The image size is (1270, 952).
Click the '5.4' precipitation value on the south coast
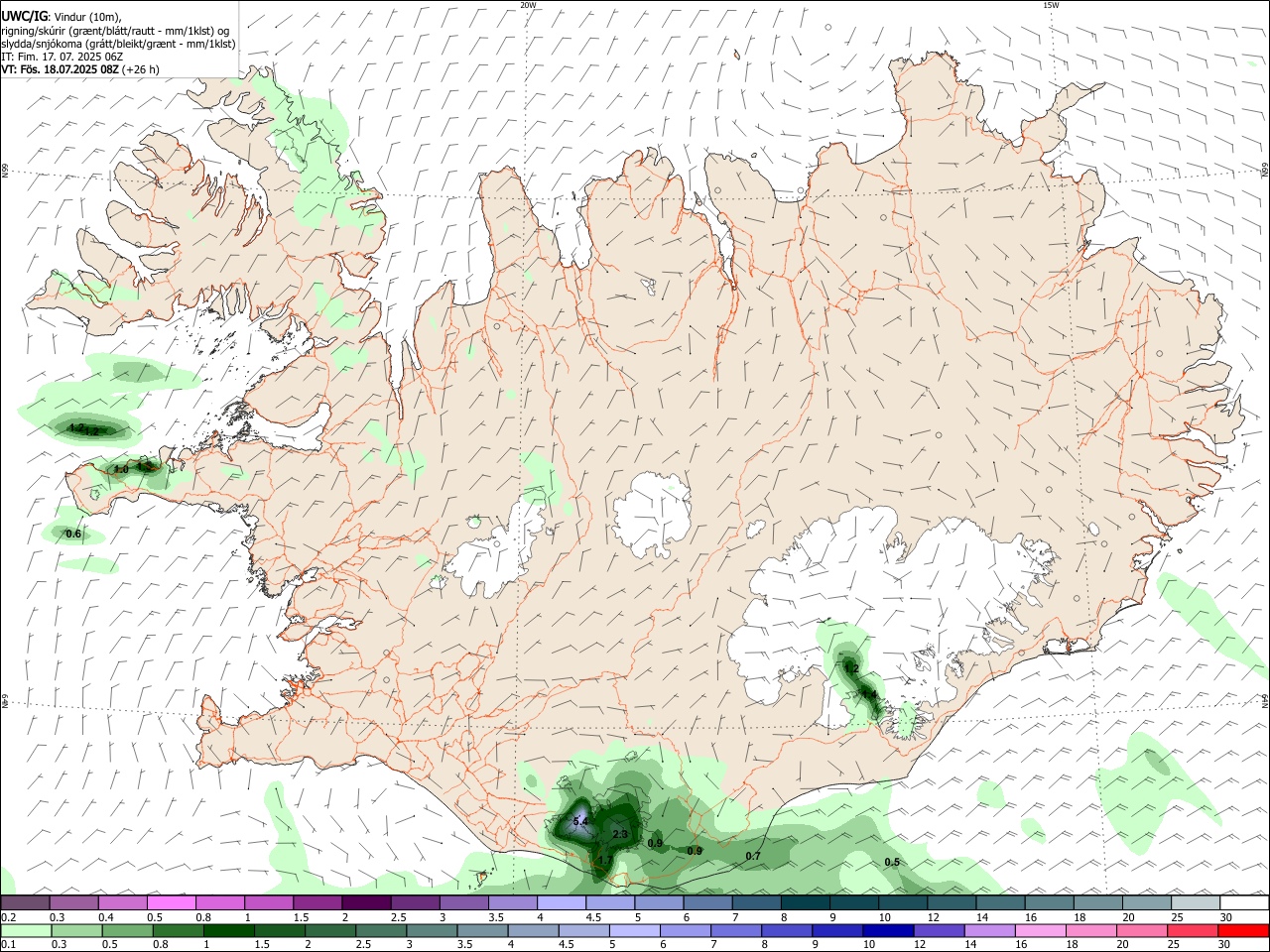580,822
